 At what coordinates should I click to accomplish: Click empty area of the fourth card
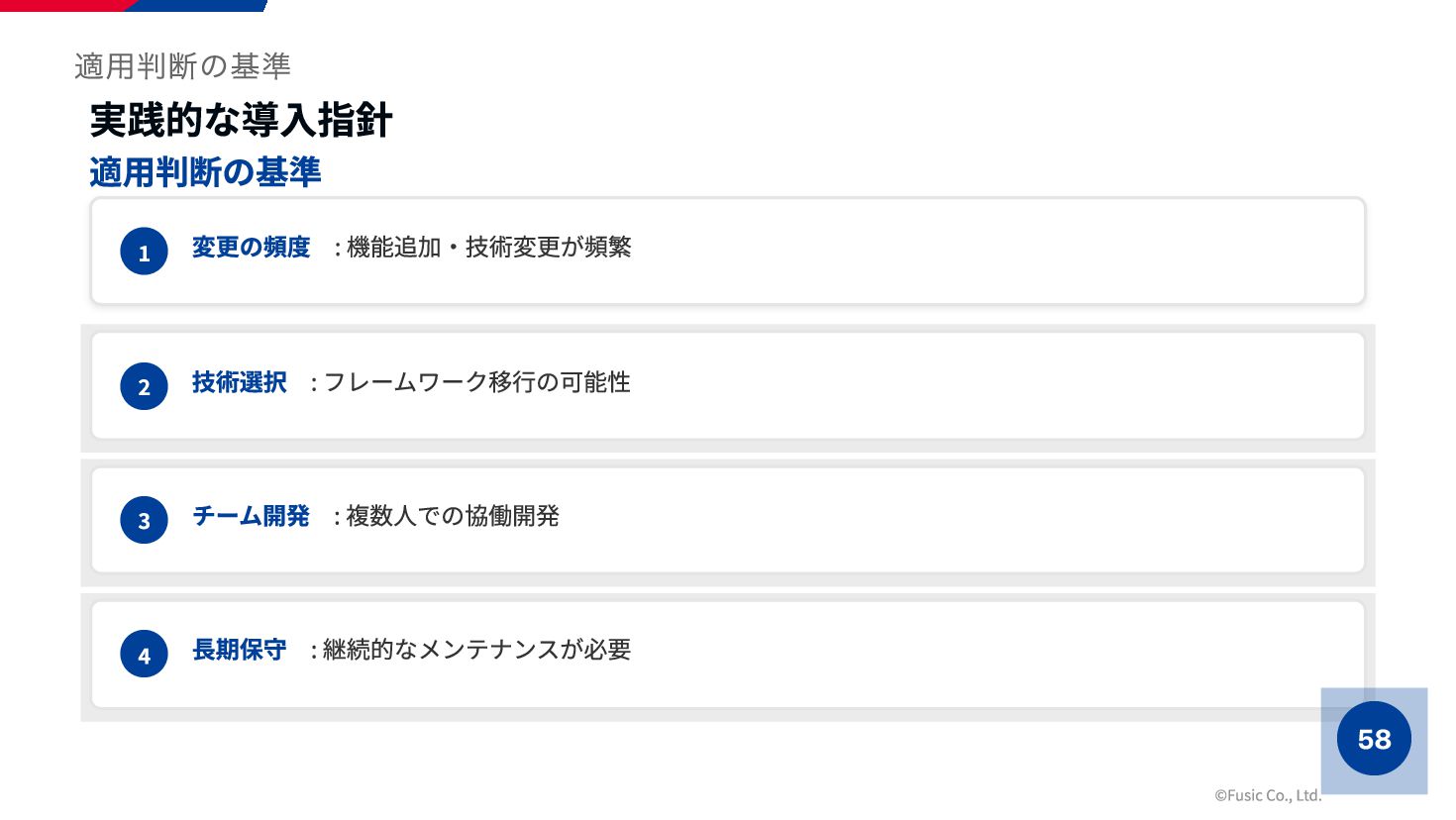(x=990, y=654)
